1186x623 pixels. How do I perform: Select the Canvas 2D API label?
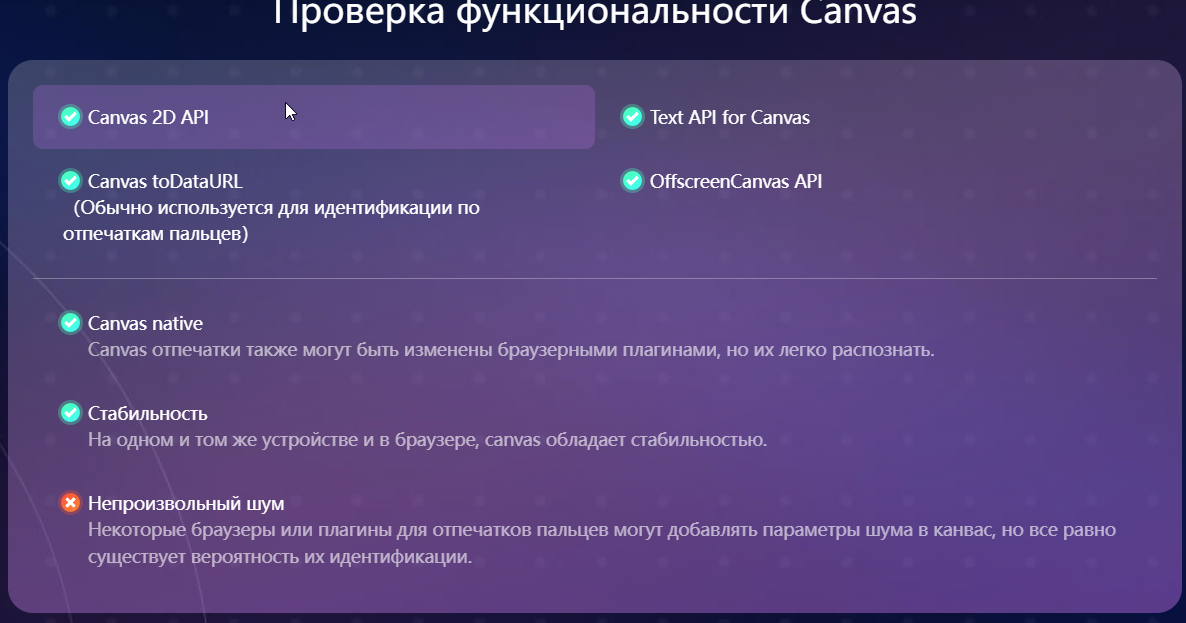tap(148, 117)
